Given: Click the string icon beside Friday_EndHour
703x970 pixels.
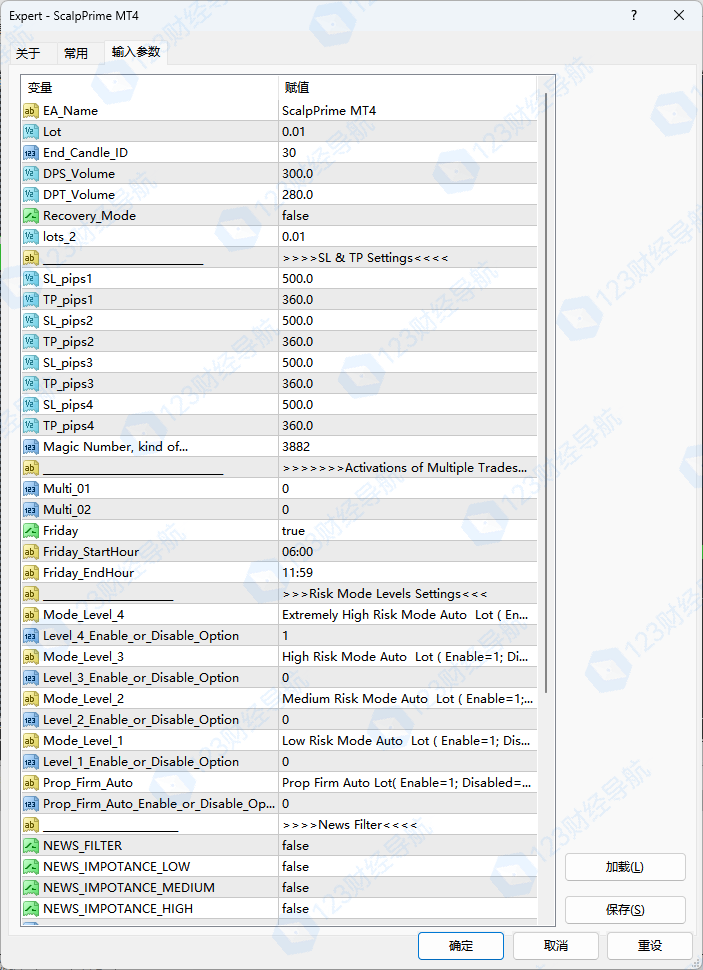Looking at the screenshot, I should tap(31, 573).
